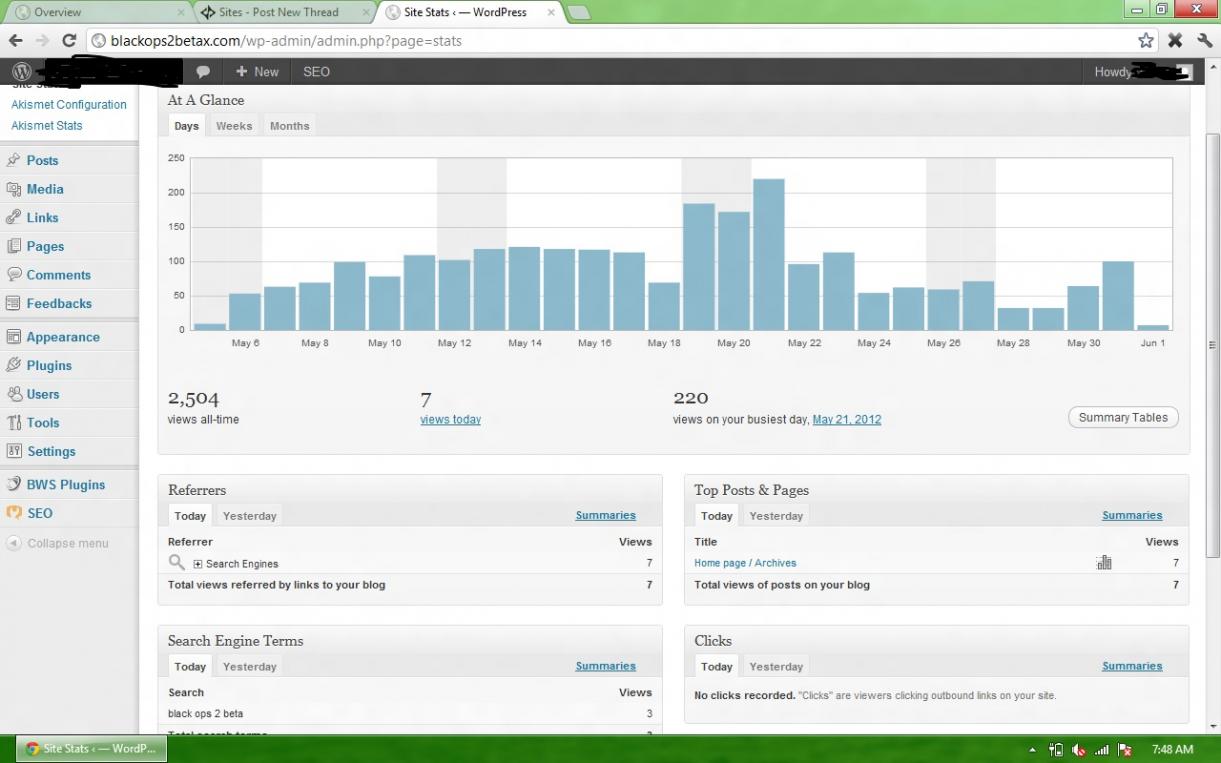Open the May 21, 2012 busiest day link
The height and width of the screenshot is (763, 1221).
847,420
